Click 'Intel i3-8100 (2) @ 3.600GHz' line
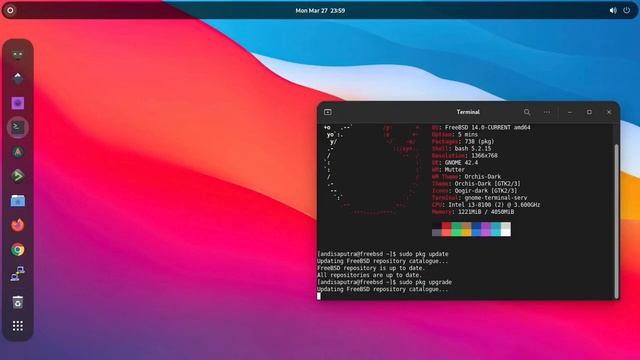The height and width of the screenshot is (360, 640). tap(494, 204)
